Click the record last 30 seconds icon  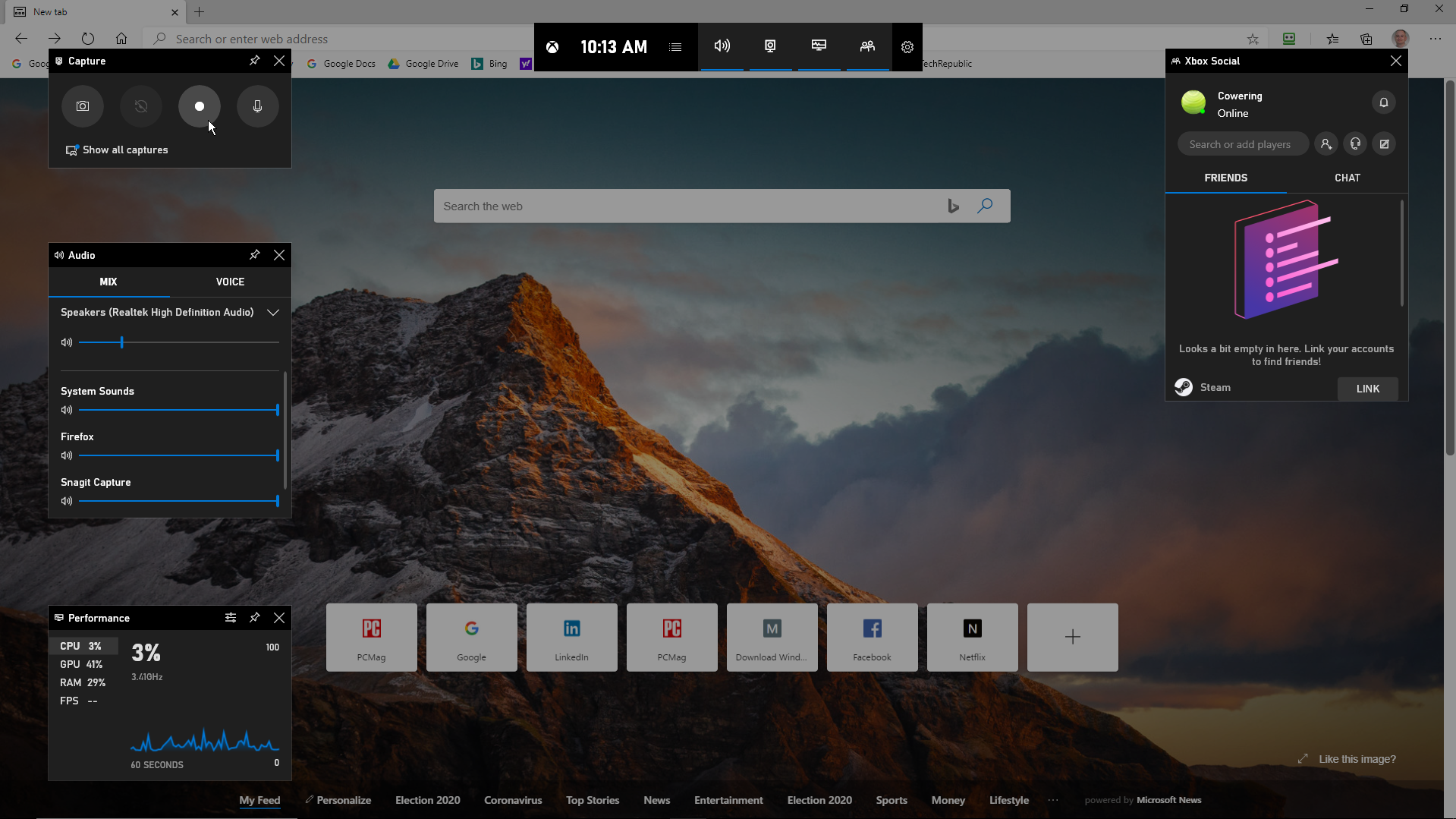[141, 106]
